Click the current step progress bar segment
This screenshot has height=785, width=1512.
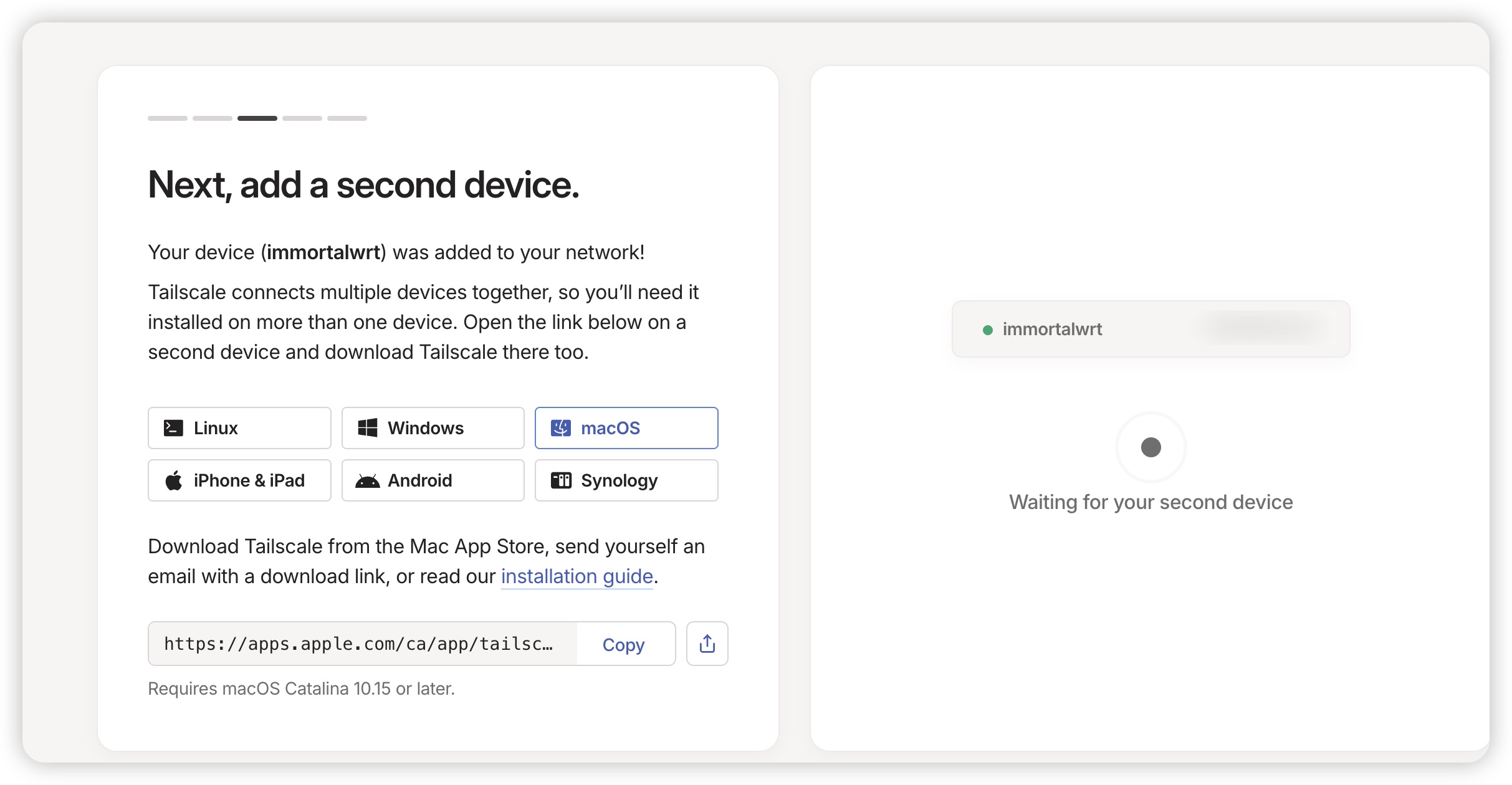(x=257, y=118)
